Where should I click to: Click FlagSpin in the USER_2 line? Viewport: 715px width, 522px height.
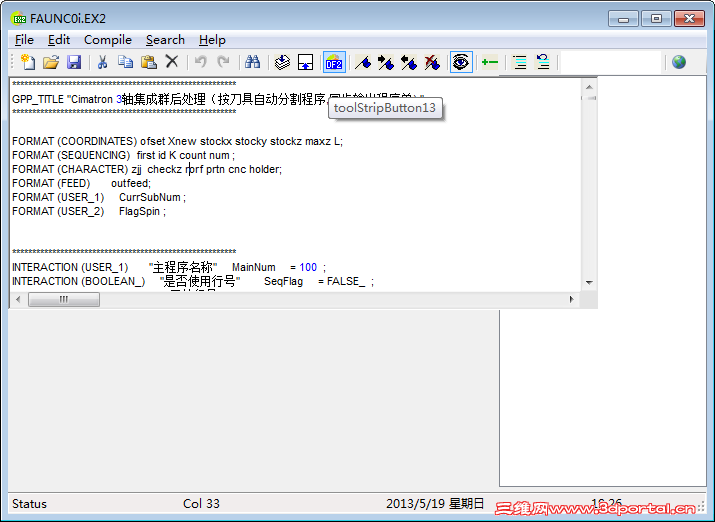(x=139, y=212)
